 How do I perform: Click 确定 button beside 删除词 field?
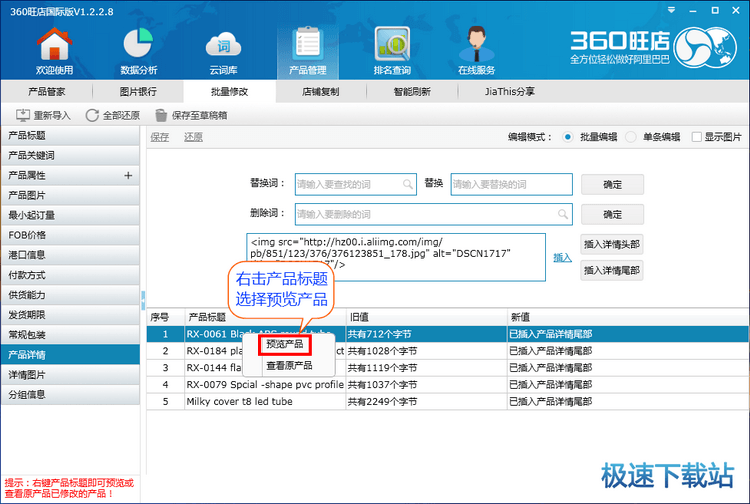612,215
